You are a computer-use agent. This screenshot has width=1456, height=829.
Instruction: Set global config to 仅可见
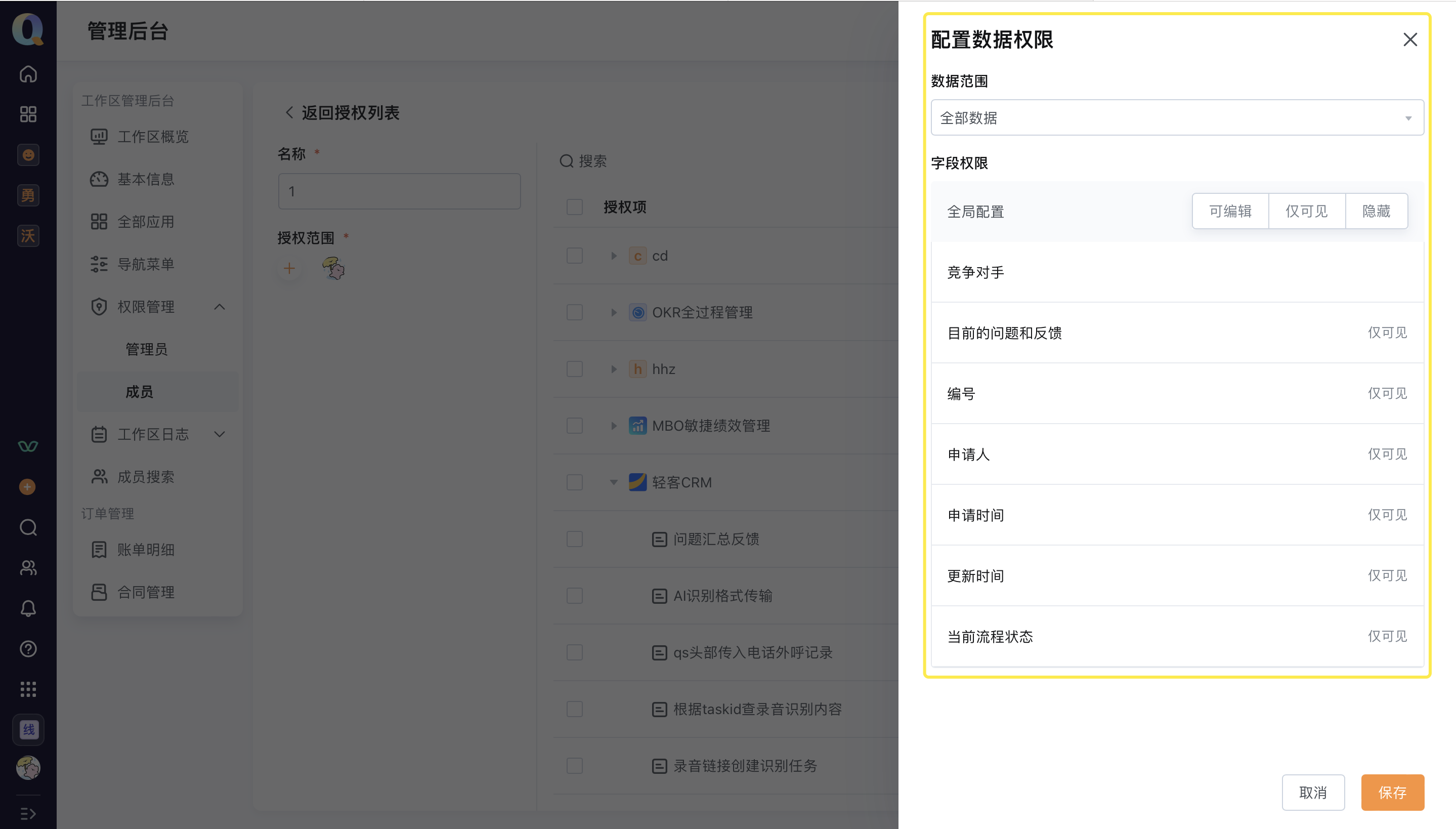[1306, 211]
